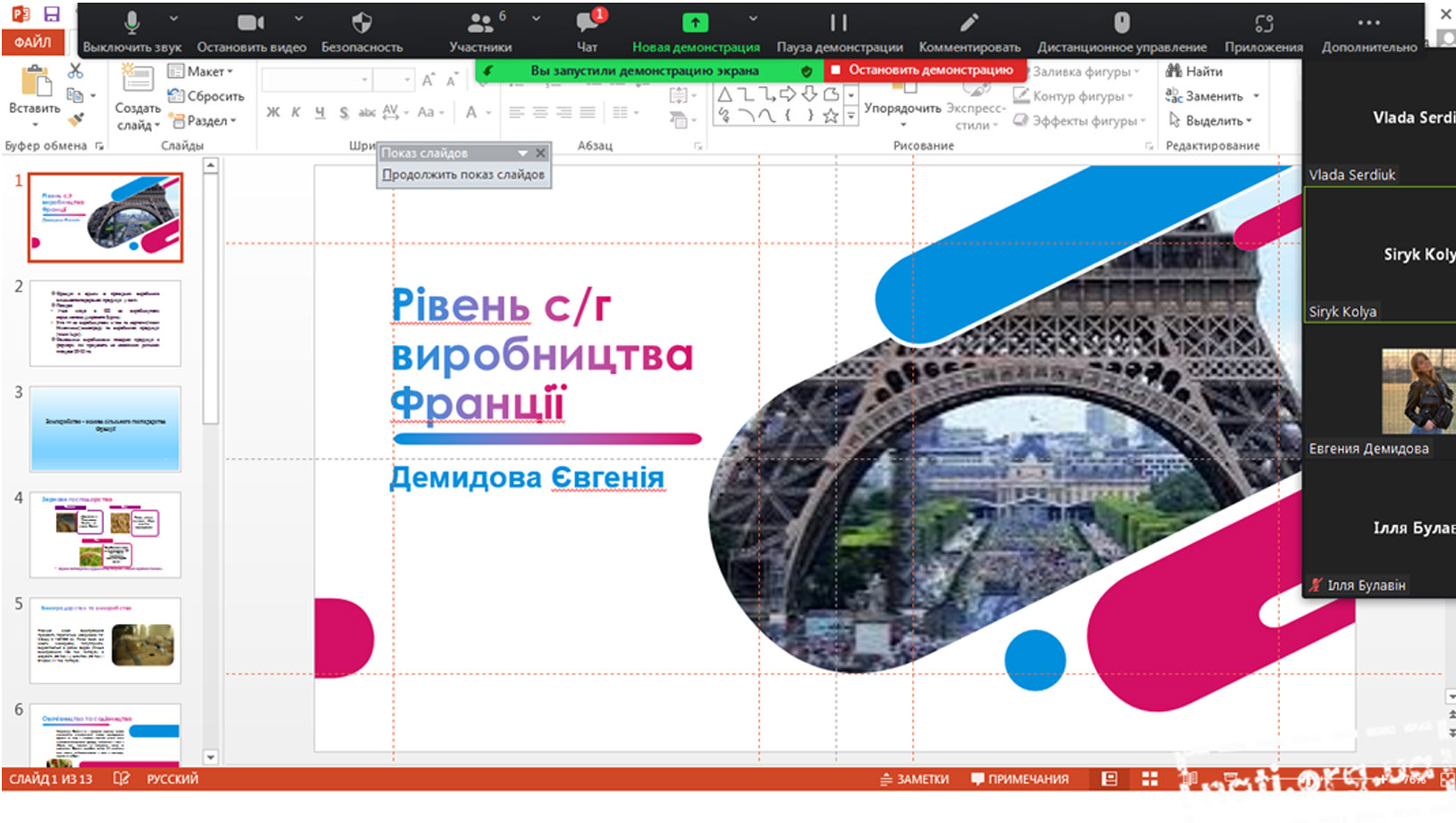Switch to slide sorter grid view
Image resolution: width=1456 pixels, height=823 pixels.
pos(1149,779)
